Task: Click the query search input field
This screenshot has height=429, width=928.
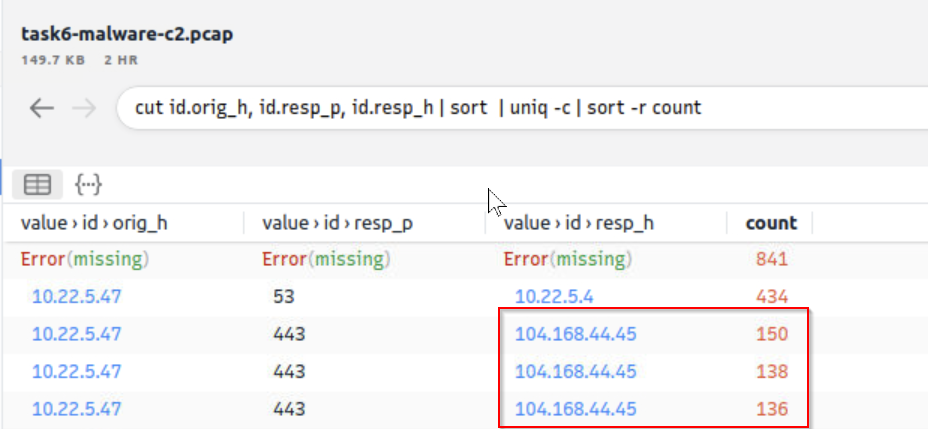Action: click(522, 108)
